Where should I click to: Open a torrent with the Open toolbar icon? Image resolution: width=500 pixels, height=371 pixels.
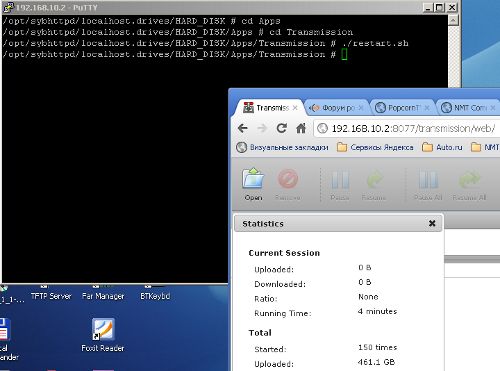(x=253, y=184)
